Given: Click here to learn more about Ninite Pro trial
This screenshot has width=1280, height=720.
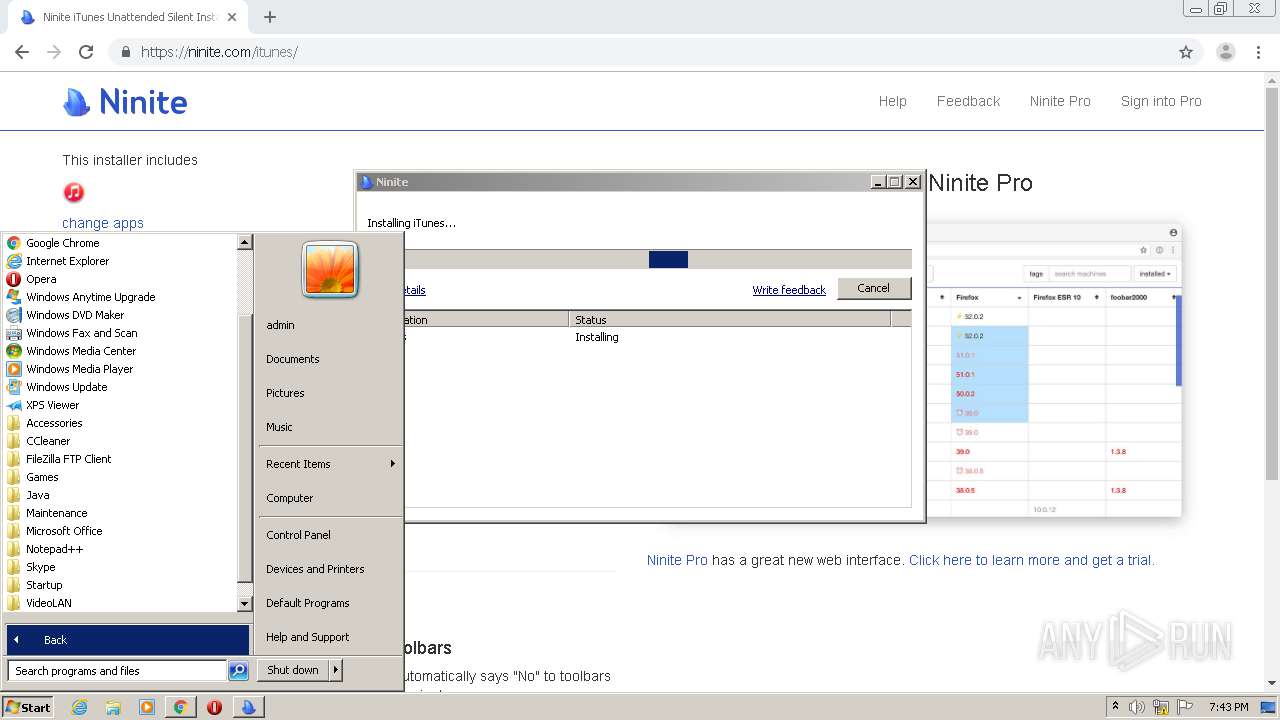Looking at the screenshot, I should click(x=1031, y=560).
